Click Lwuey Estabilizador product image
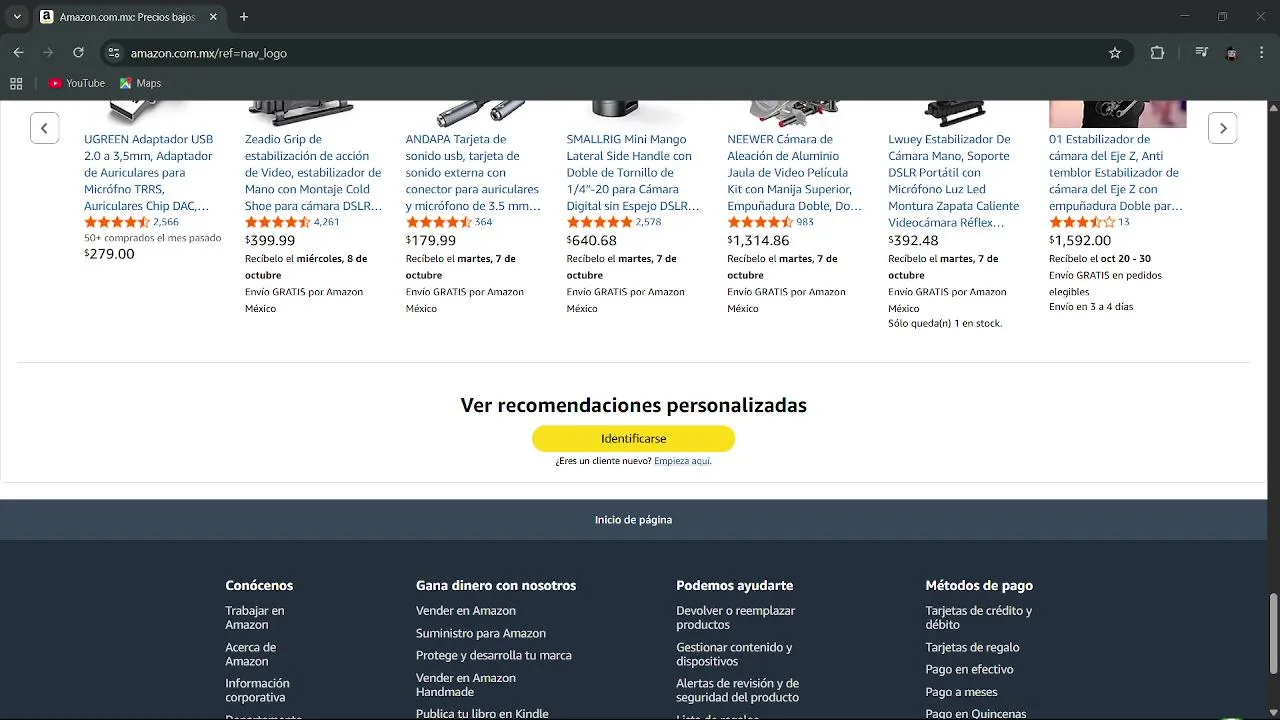1280x720 pixels. point(954,113)
